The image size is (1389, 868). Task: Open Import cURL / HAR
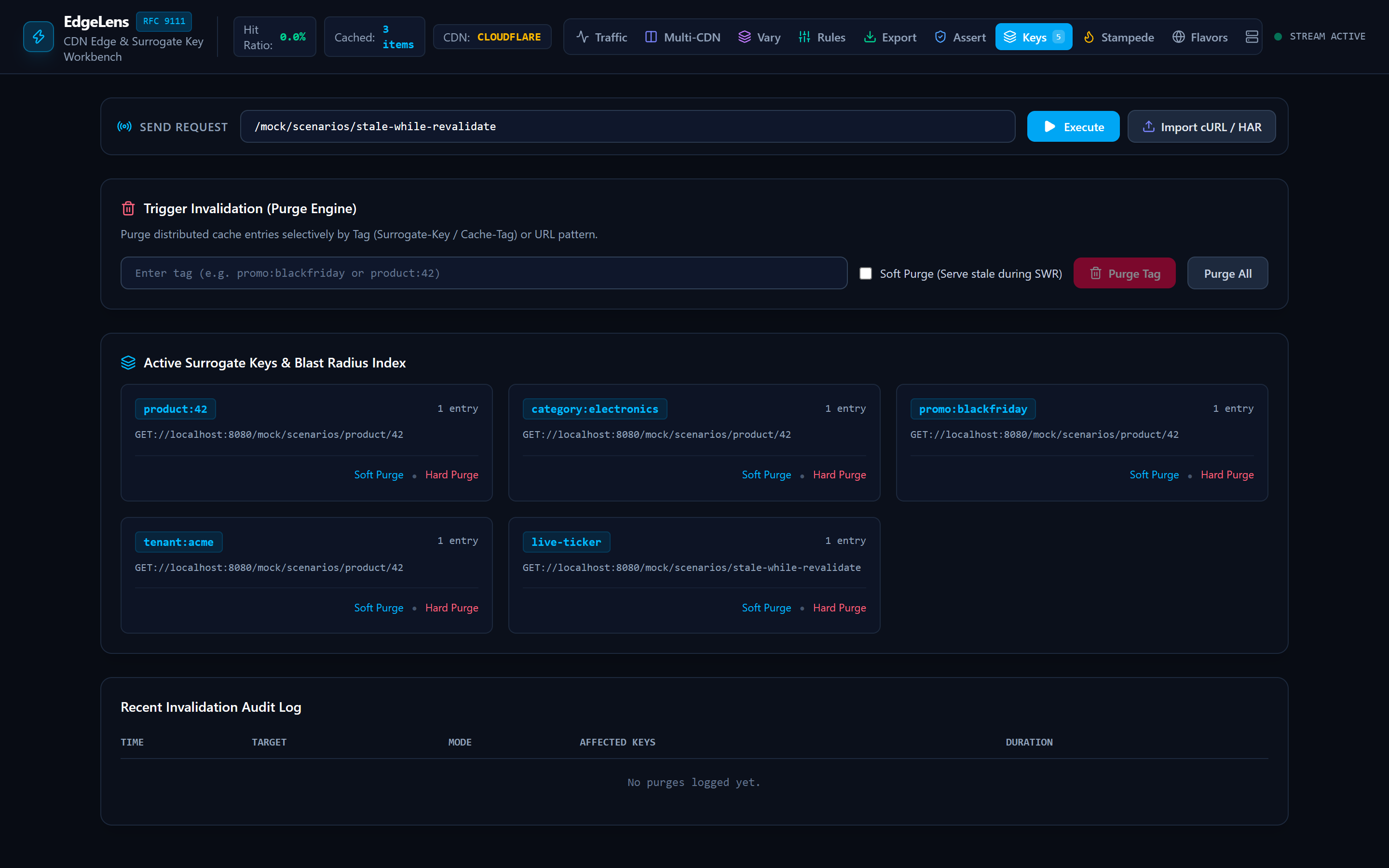(x=1201, y=126)
